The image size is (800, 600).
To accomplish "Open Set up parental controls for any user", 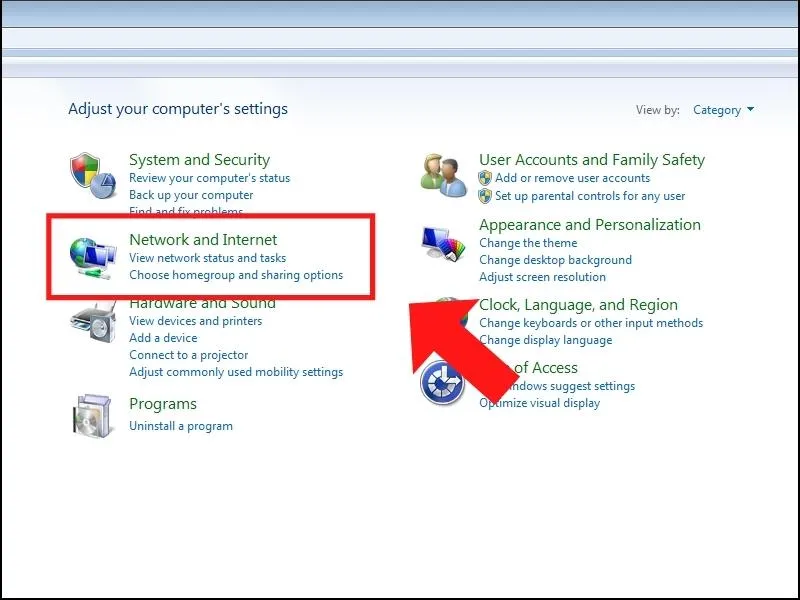I will coord(590,196).
